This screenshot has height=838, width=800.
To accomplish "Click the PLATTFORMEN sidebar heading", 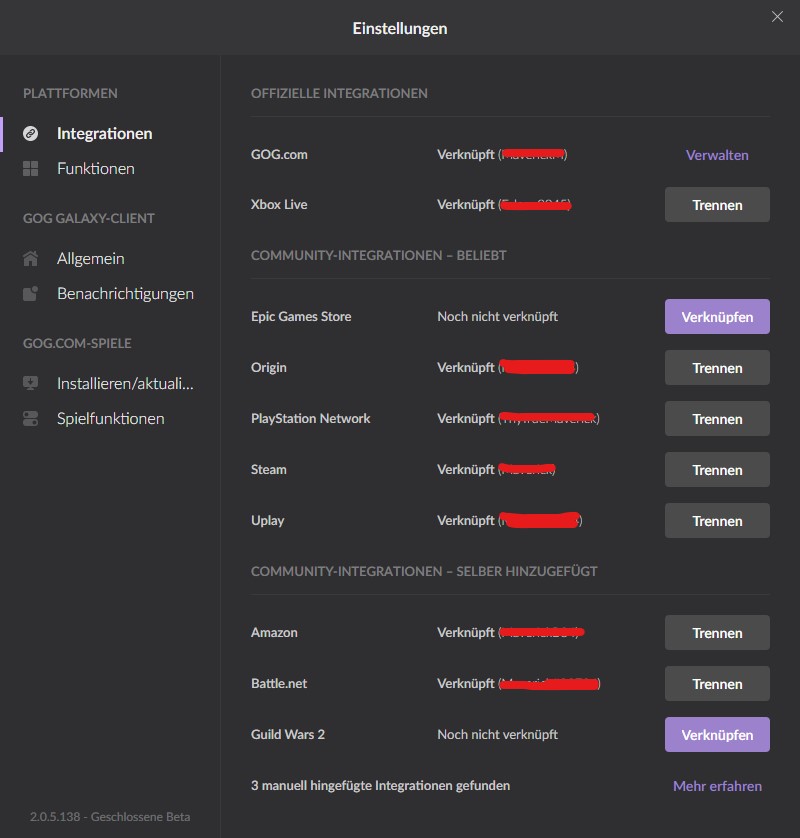I will coord(70,94).
